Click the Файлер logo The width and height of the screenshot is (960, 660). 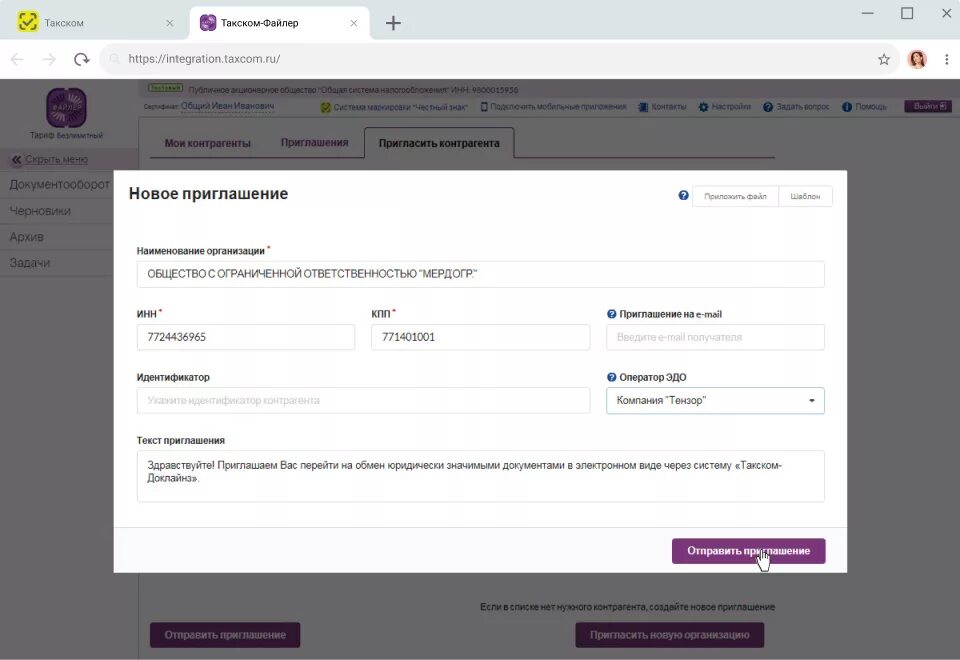[66, 108]
